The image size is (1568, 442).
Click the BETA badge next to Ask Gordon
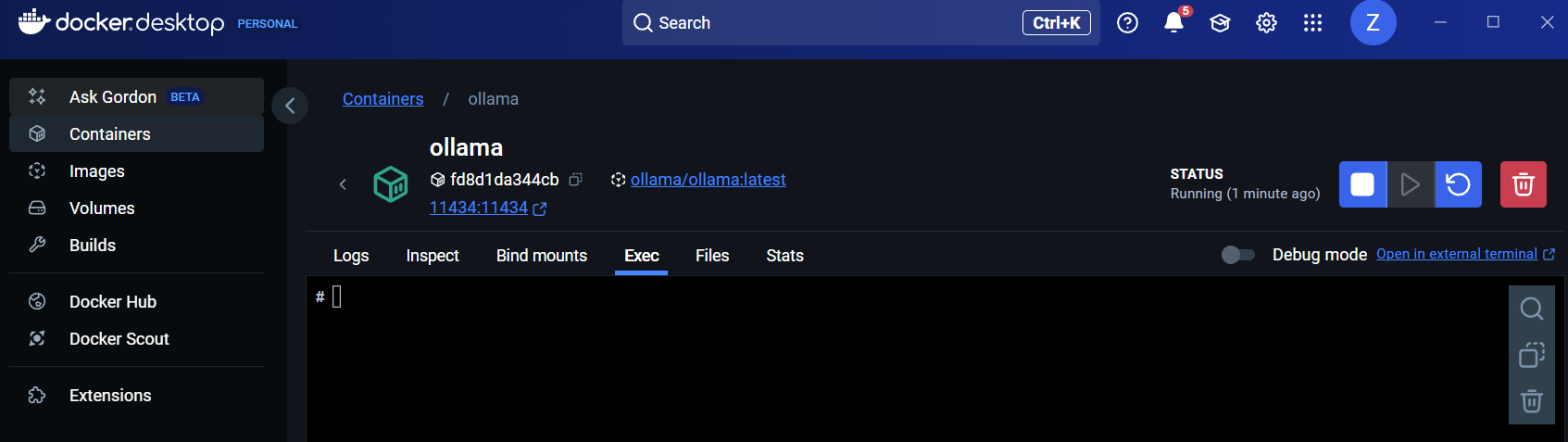click(x=185, y=97)
